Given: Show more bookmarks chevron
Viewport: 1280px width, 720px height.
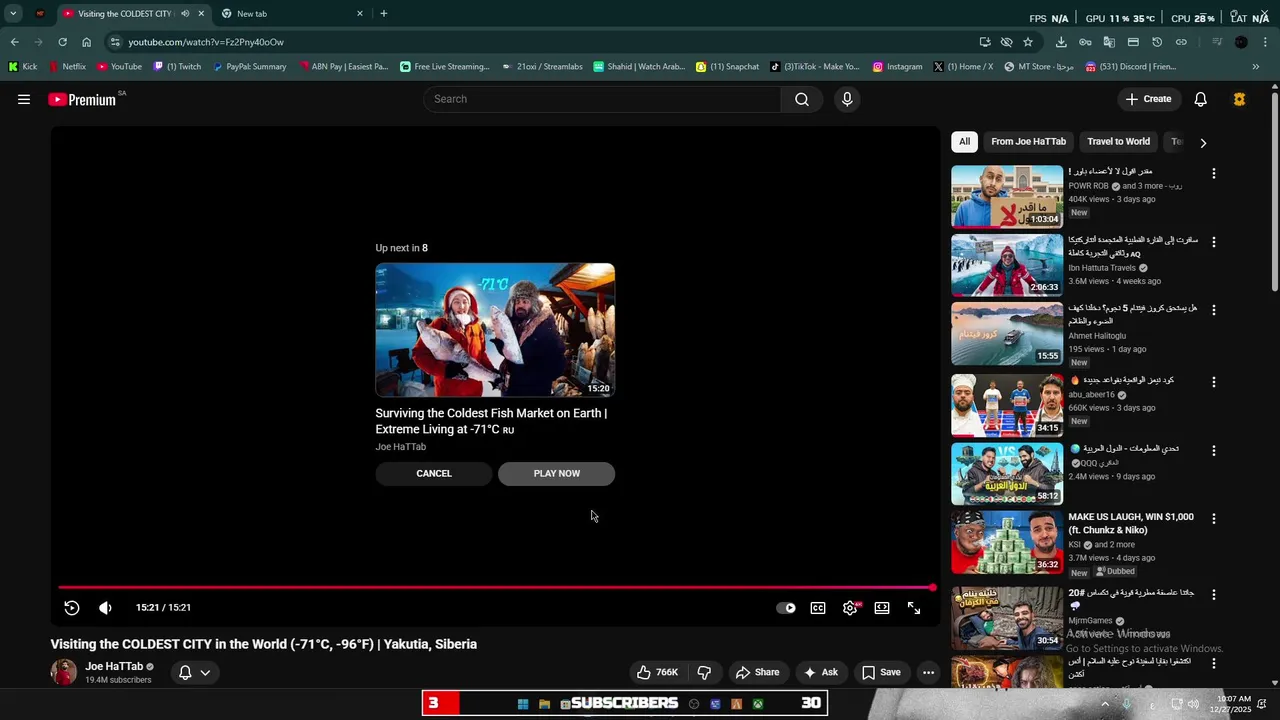Looking at the screenshot, I should (1256, 67).
